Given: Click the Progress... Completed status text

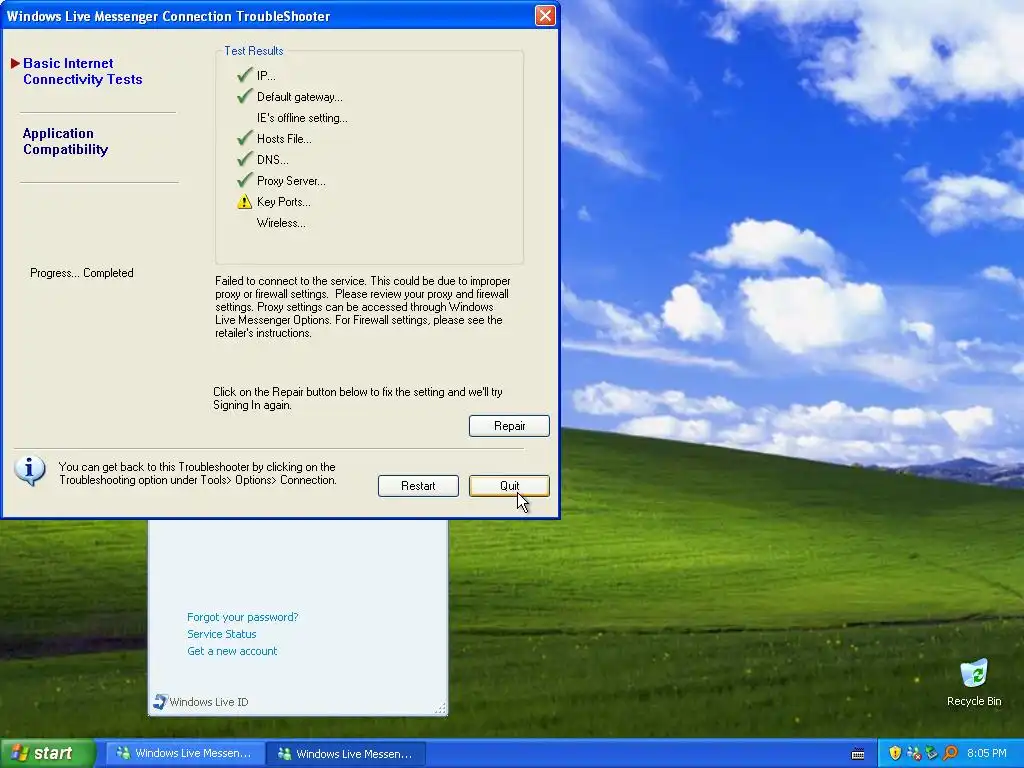Looking at the screenshot, I should click(82, 273).
